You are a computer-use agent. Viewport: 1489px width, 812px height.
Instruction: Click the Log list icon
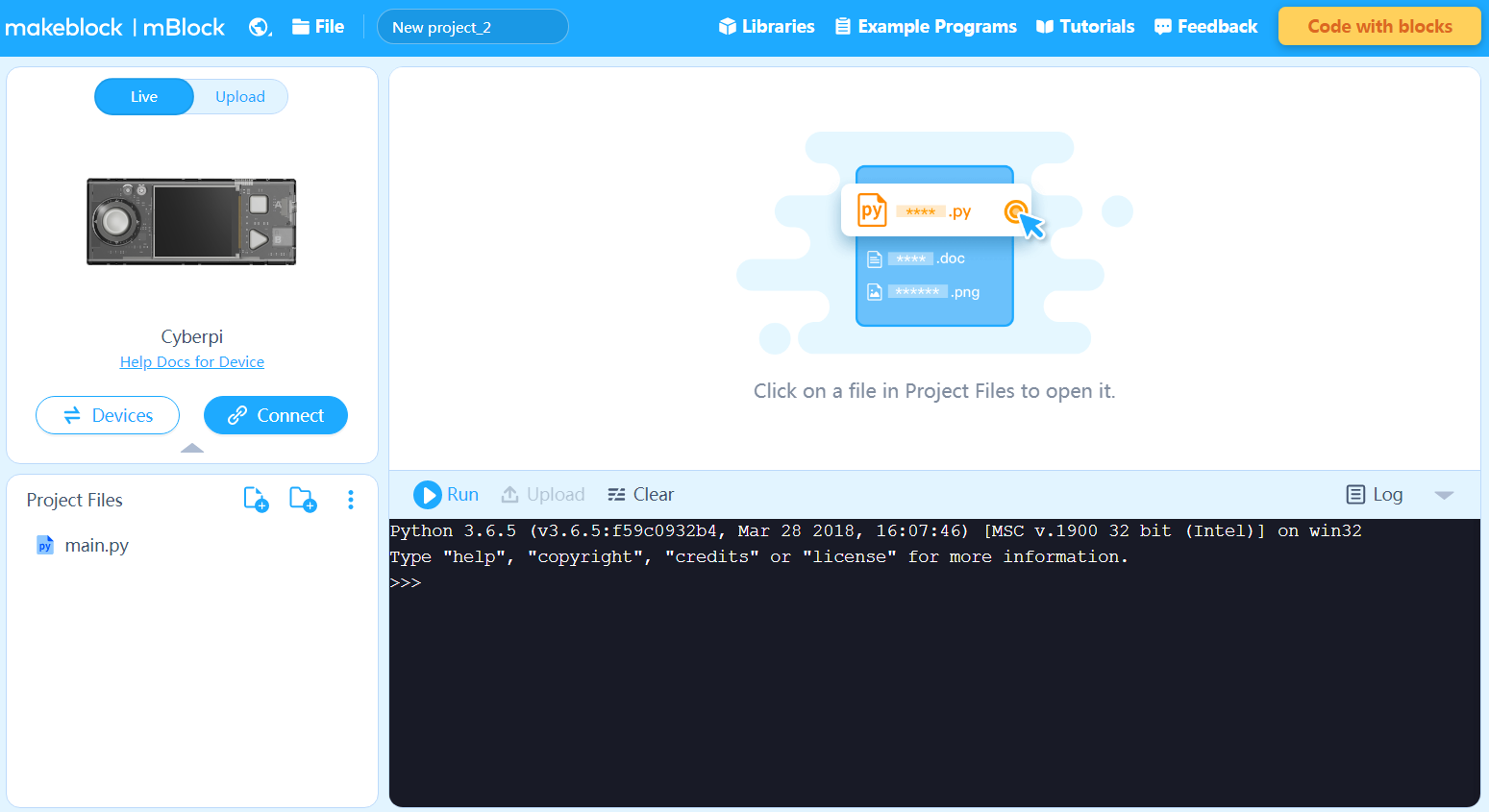(1355, 495)
